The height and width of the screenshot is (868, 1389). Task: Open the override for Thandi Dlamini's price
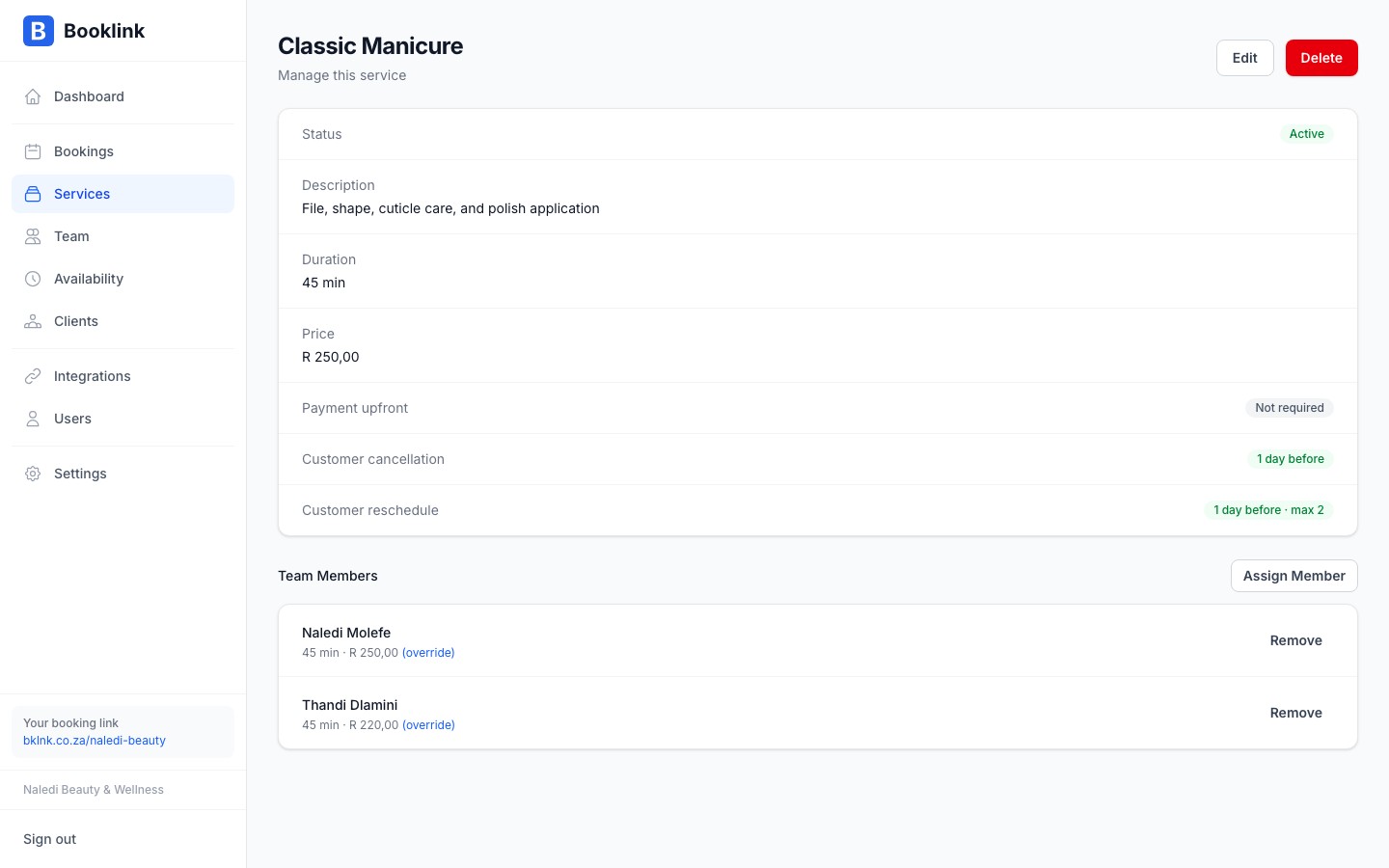[x=428, y=724]
